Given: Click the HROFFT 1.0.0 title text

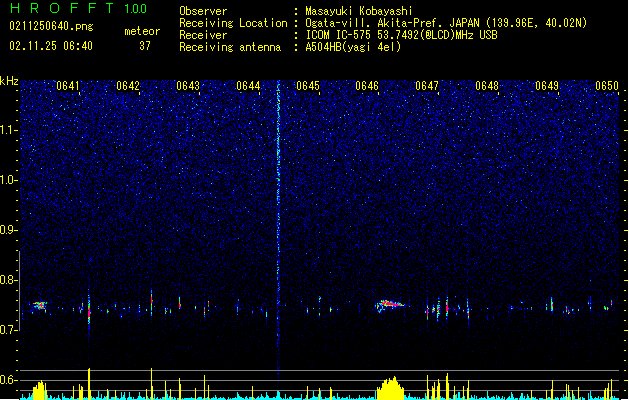Looking at the screenshot, I should click(79, 8).
